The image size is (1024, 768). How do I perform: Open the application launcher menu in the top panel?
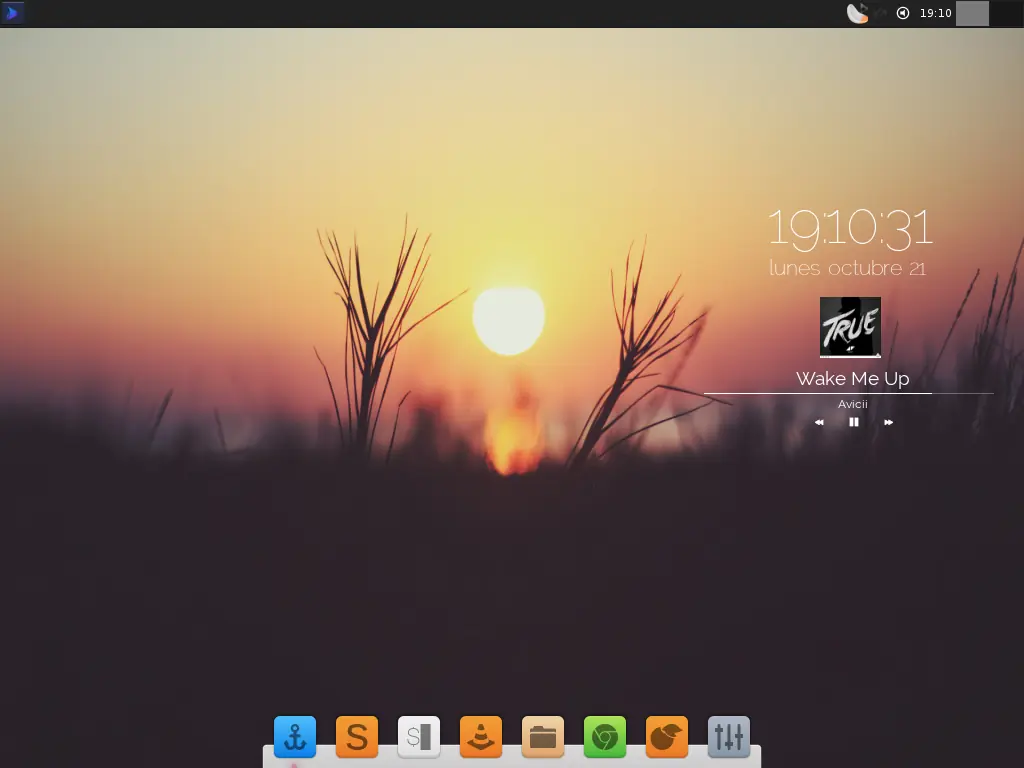(x=12, y=13)
